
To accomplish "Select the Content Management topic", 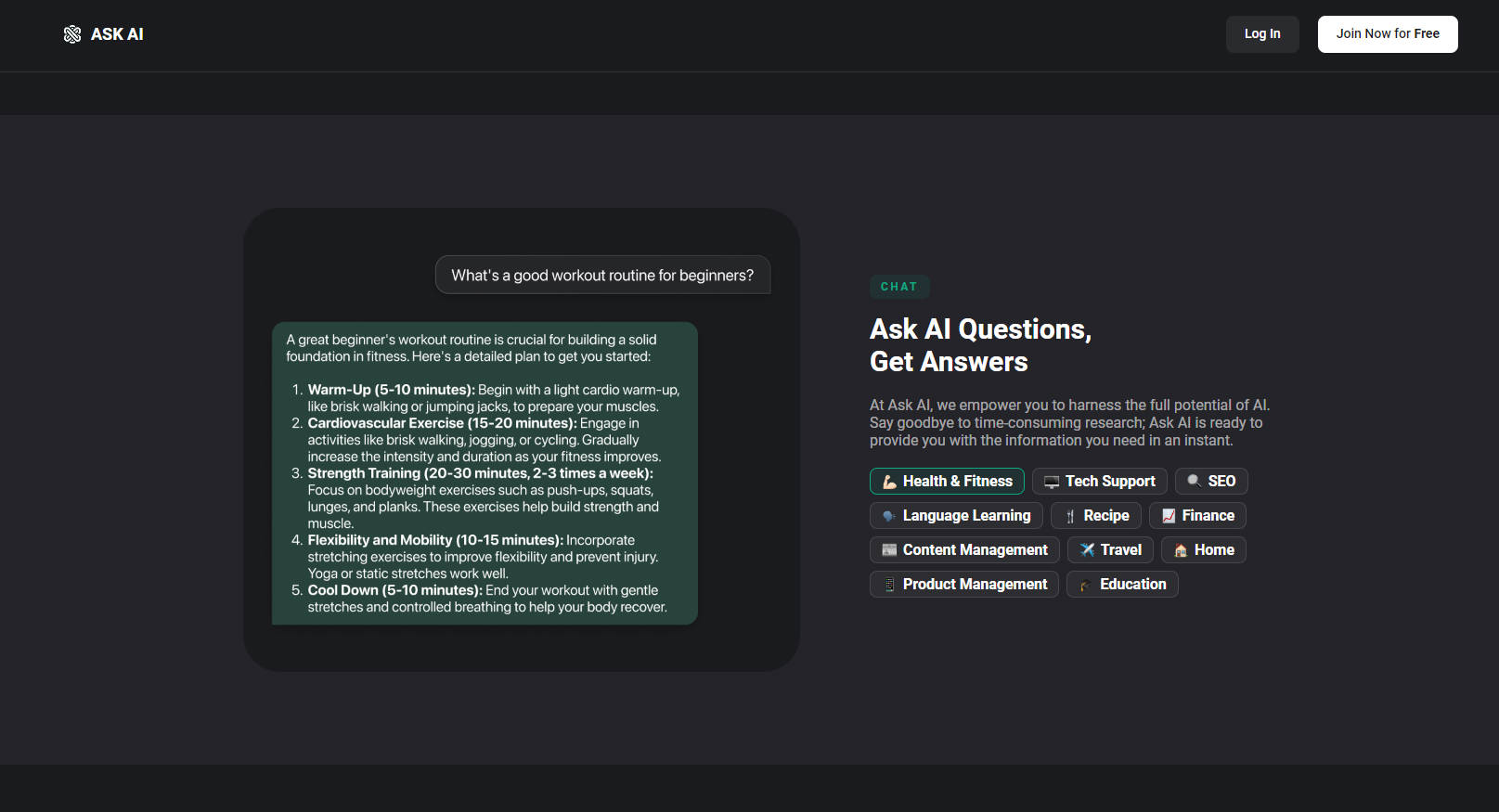I will point(964,550).
